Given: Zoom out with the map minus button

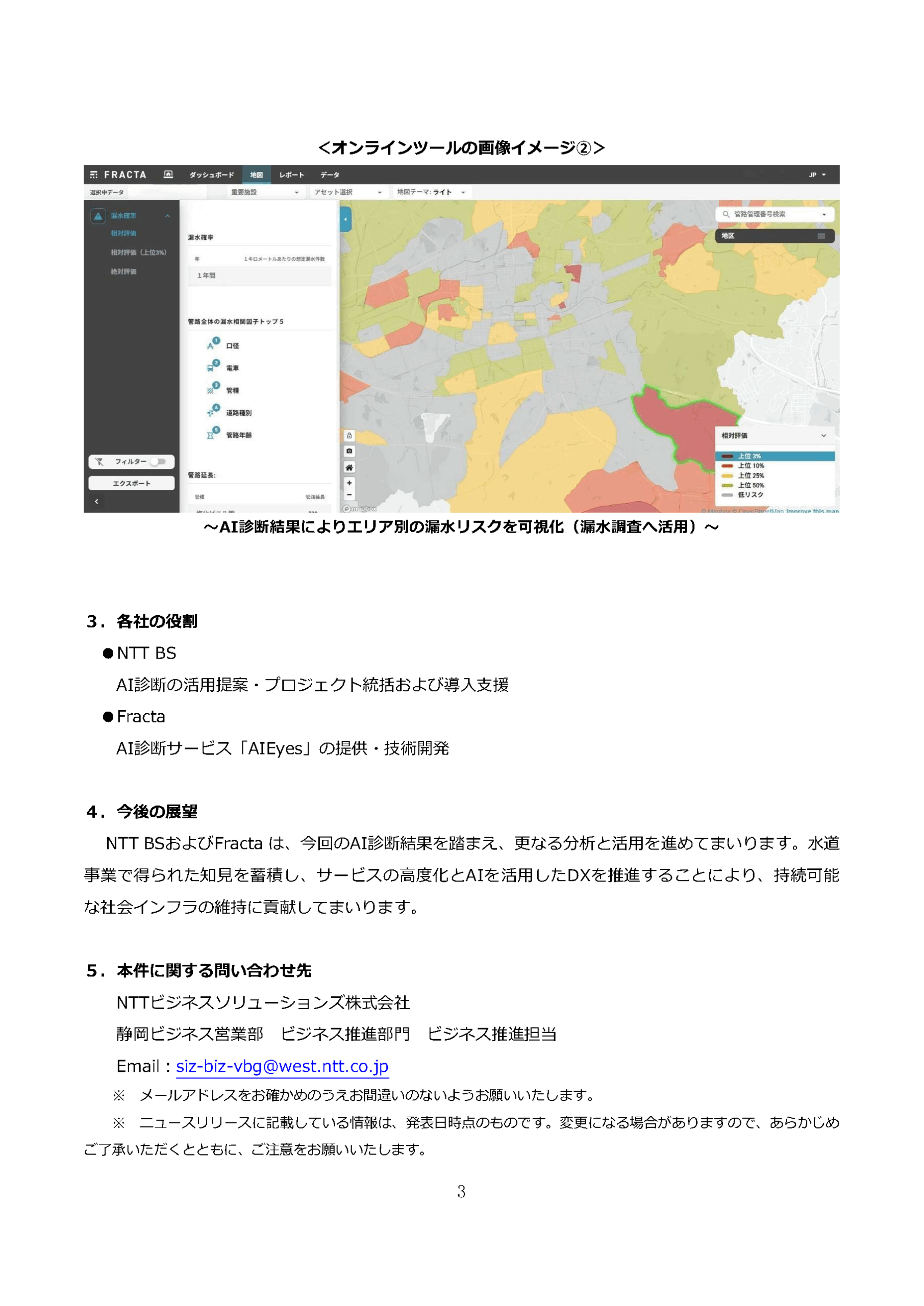Looking at the screenshot, I should click(x=349, y=495).
